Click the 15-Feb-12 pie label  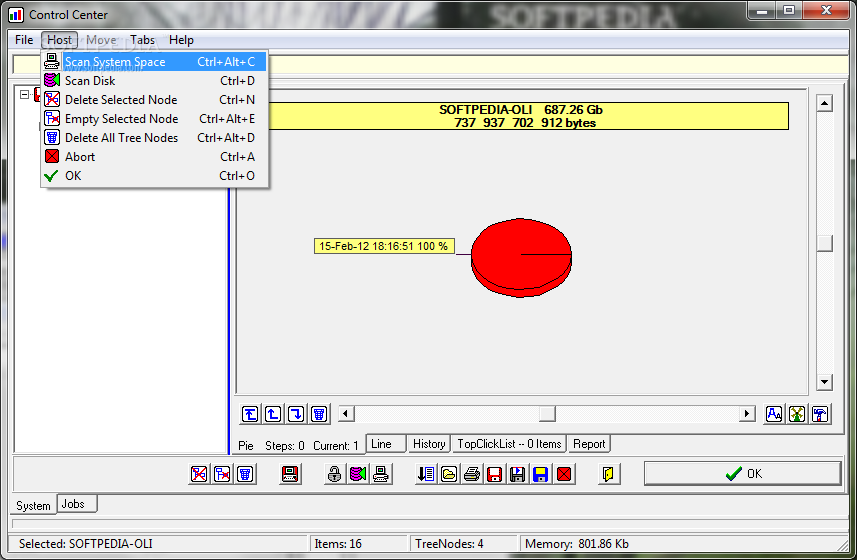[x=384, y=246]
